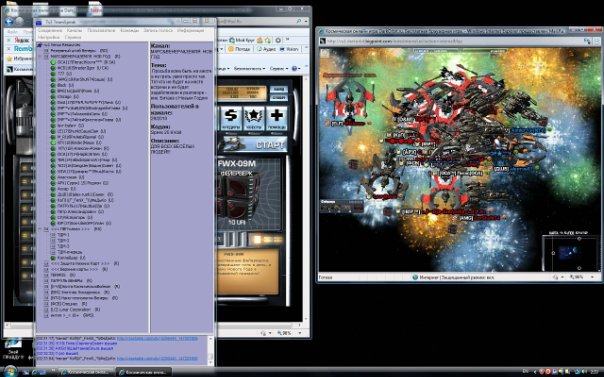Open the Безопасность dropdown menu
The height and width of the screenshot is (377, 604).
coord(249,69)
